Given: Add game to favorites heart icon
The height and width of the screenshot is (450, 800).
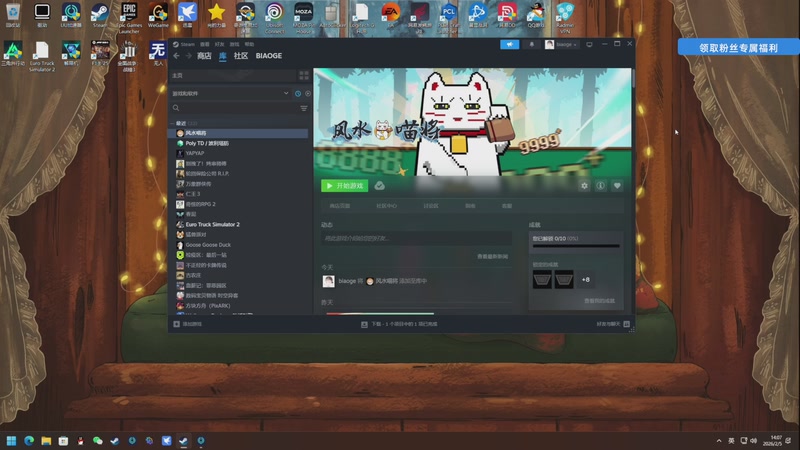Looking at the screenshot, I should tap(617, 186).
